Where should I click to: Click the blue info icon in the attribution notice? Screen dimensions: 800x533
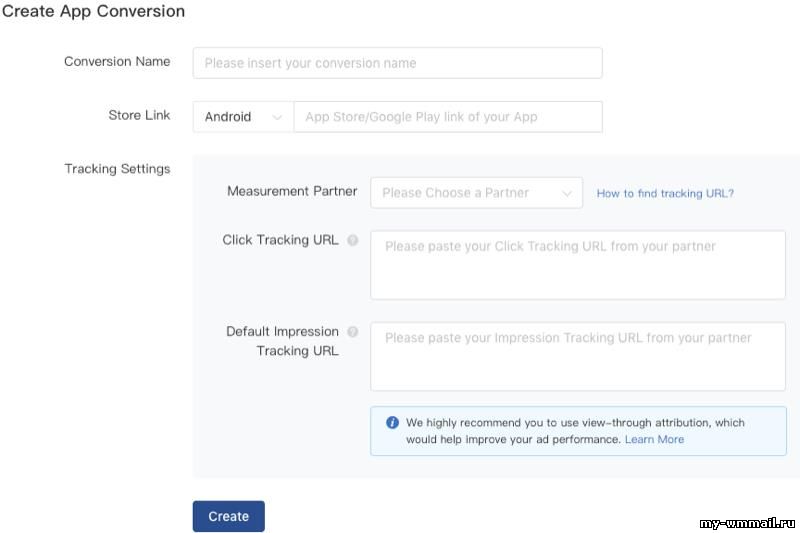tap(392, 422)
